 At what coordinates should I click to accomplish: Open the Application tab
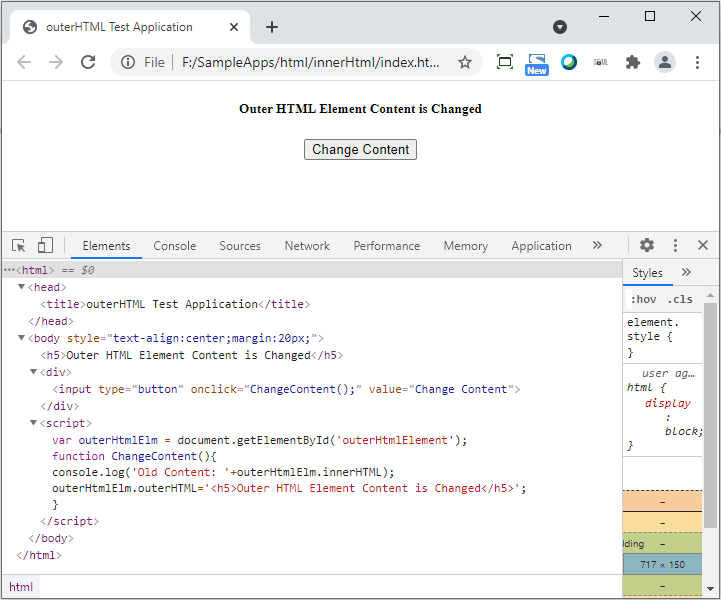tap(541, 246)
